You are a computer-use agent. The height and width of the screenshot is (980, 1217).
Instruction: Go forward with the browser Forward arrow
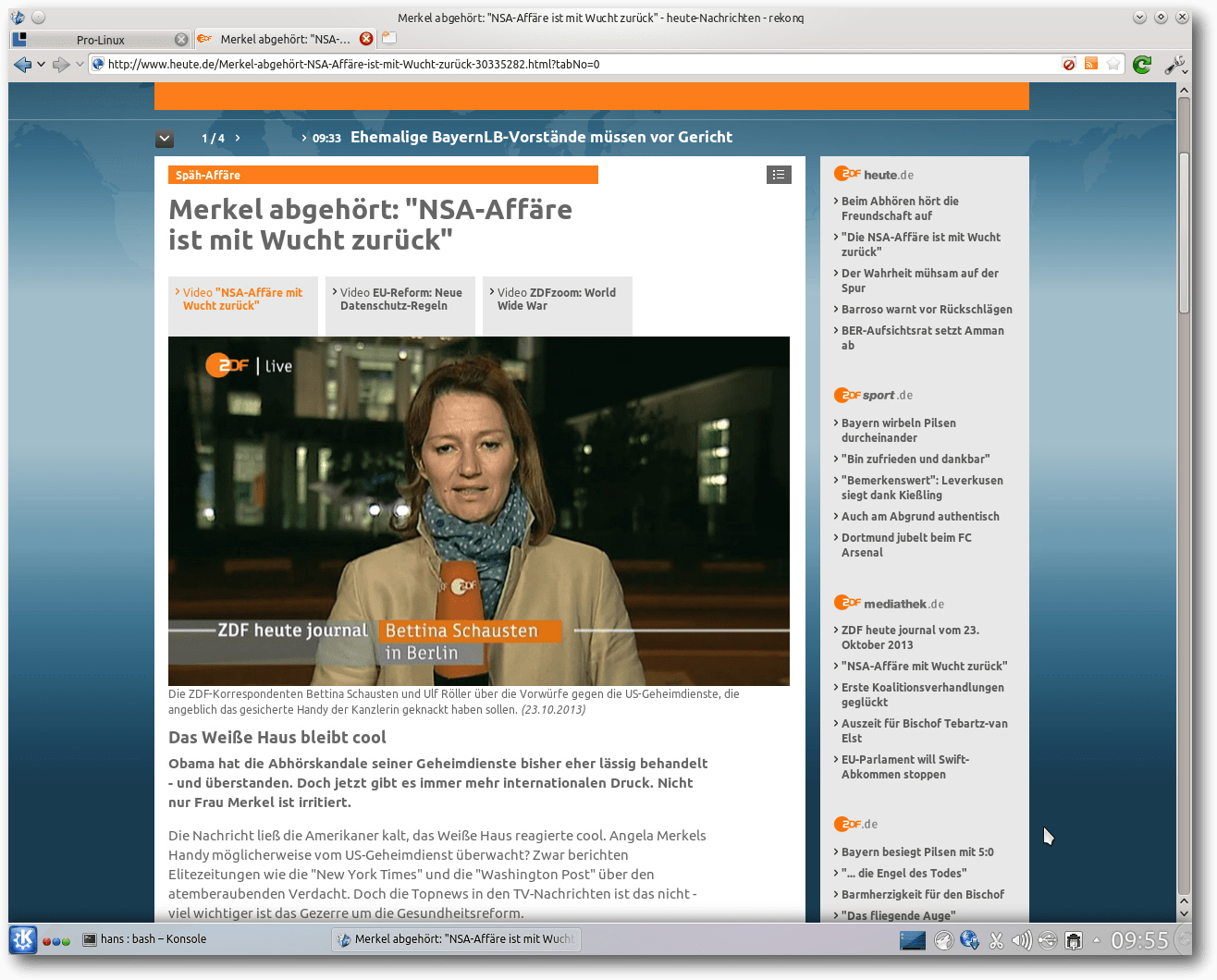(x=61, y=64)
